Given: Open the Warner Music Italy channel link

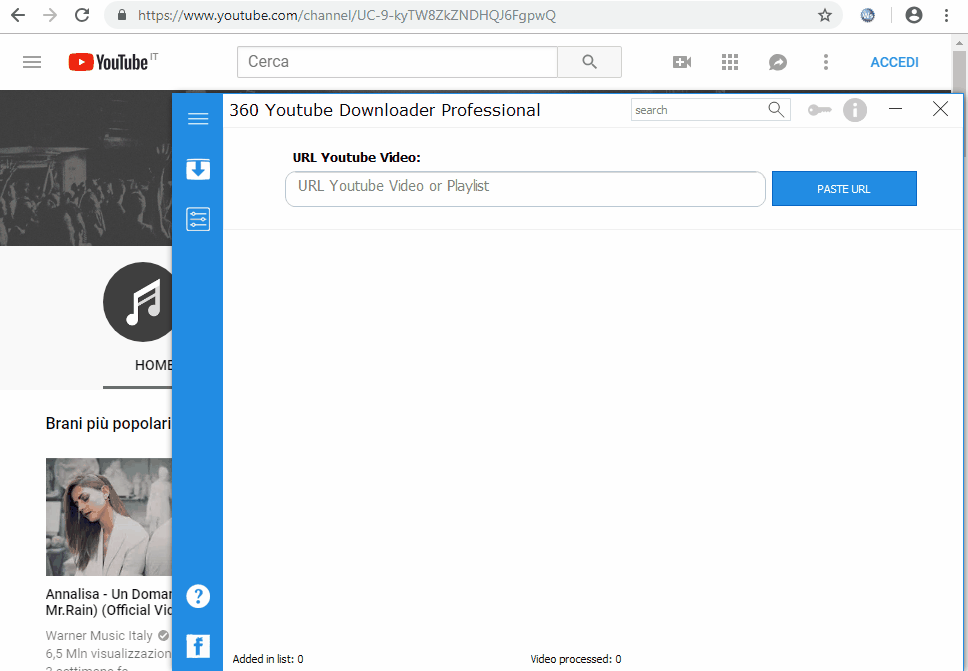Looking at the screenshot, I should (x=99, y=635).
